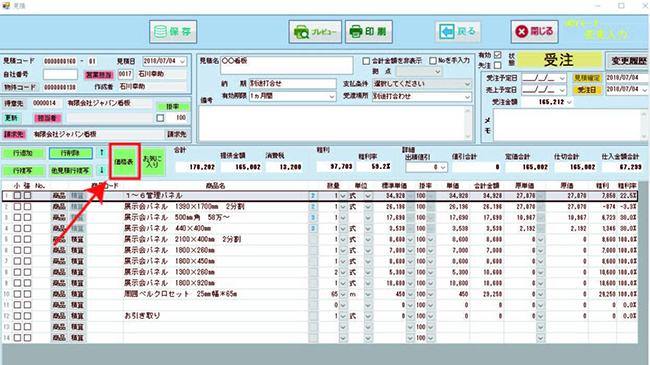
Task: Toggle the checkbox beside the 100 rate field
Action: (160, 118)
